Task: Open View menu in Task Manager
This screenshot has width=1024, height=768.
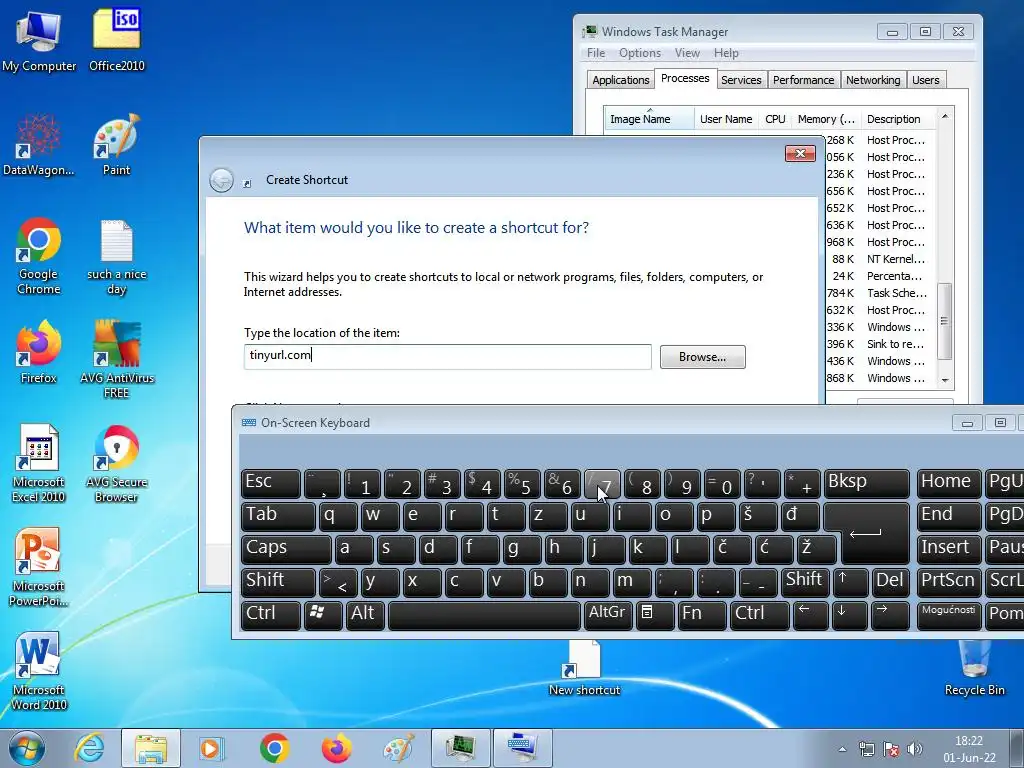Action: tap(687, 53)
